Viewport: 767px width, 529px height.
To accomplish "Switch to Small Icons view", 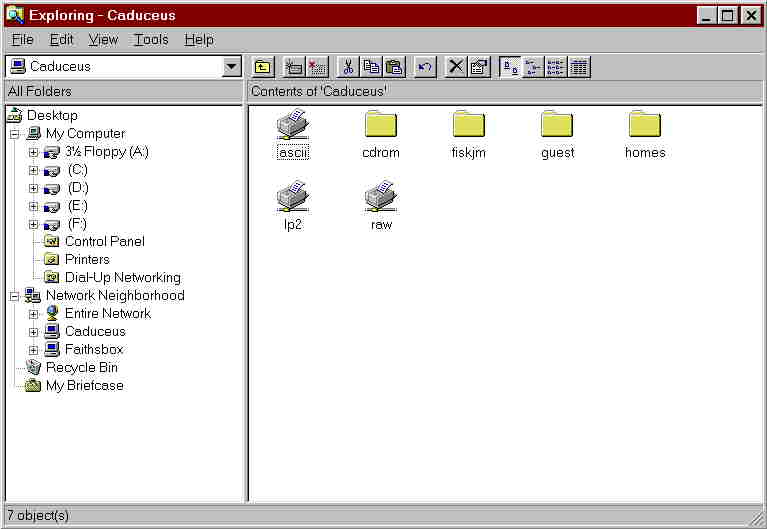I will pos(533,67).
